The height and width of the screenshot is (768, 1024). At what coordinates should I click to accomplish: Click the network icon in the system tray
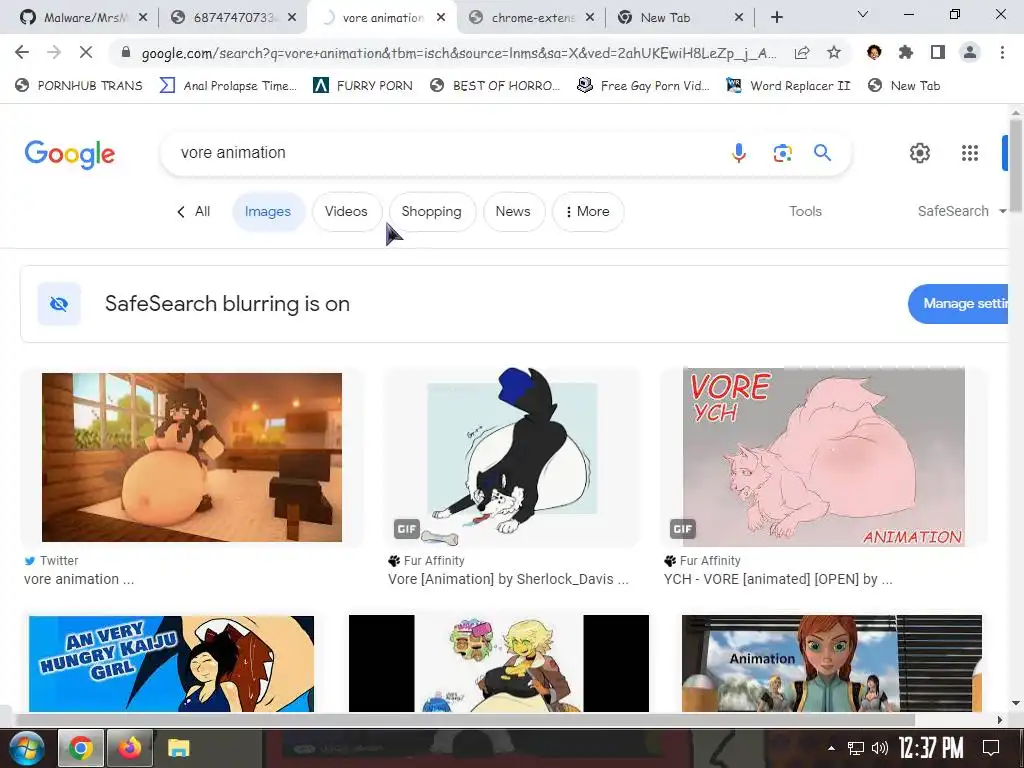click(856, 748)
